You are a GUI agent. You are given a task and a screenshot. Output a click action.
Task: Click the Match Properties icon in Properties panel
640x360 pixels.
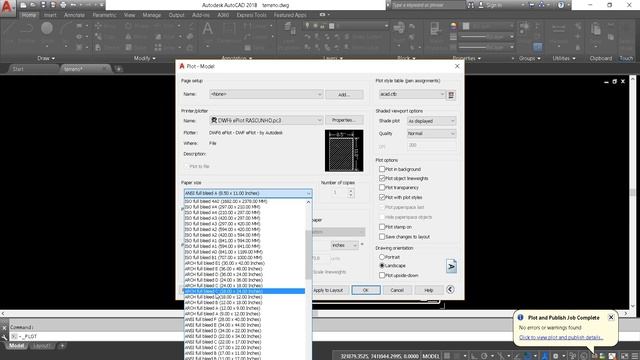[435, 29]
